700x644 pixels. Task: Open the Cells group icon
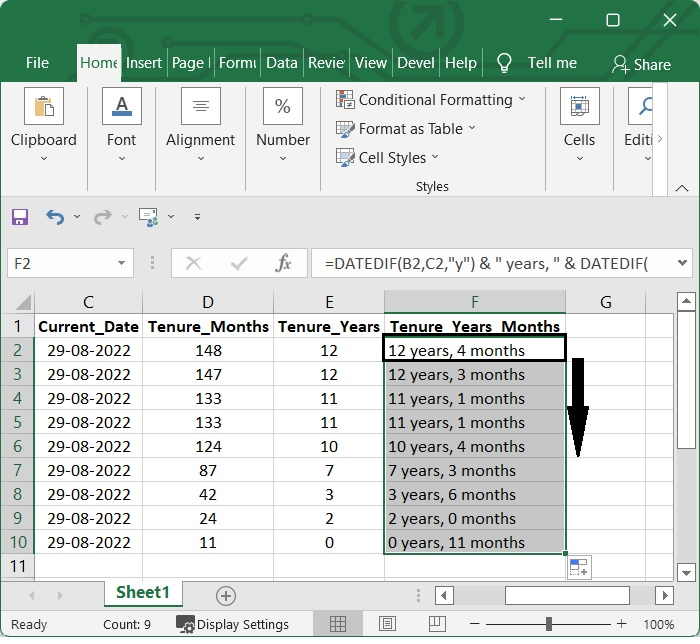[579, 106]
